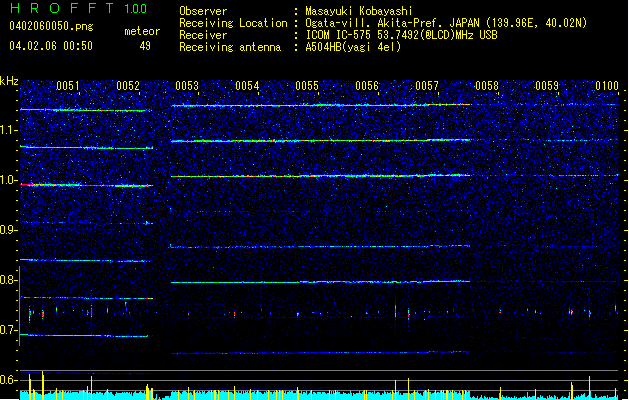Click the 0052 time marker
This screenshot has height=400, width=629.
pyautogui.click(x=128, y=86)
